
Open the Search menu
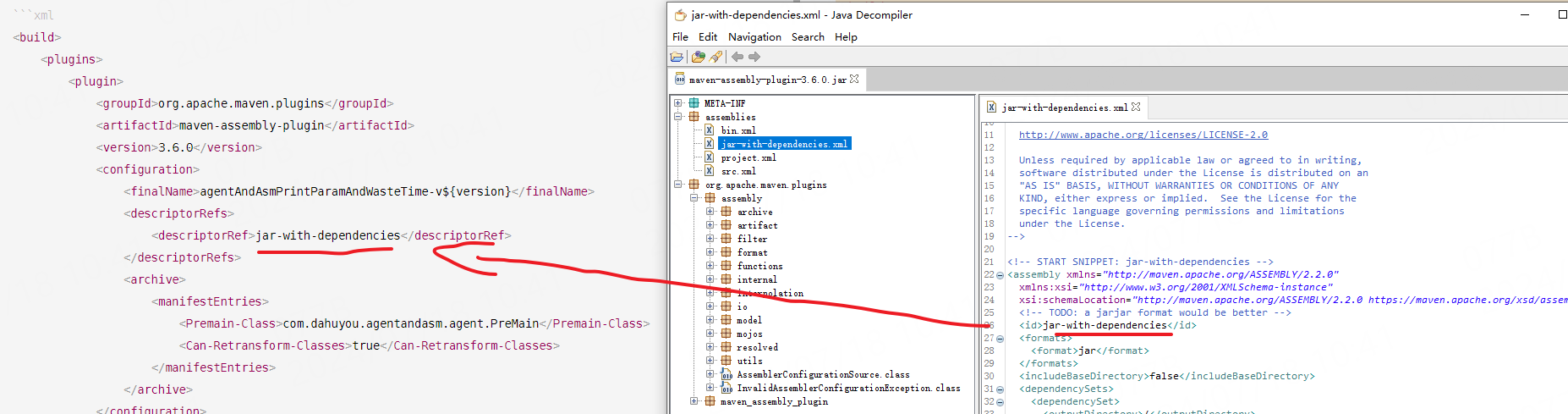point(808,37)
